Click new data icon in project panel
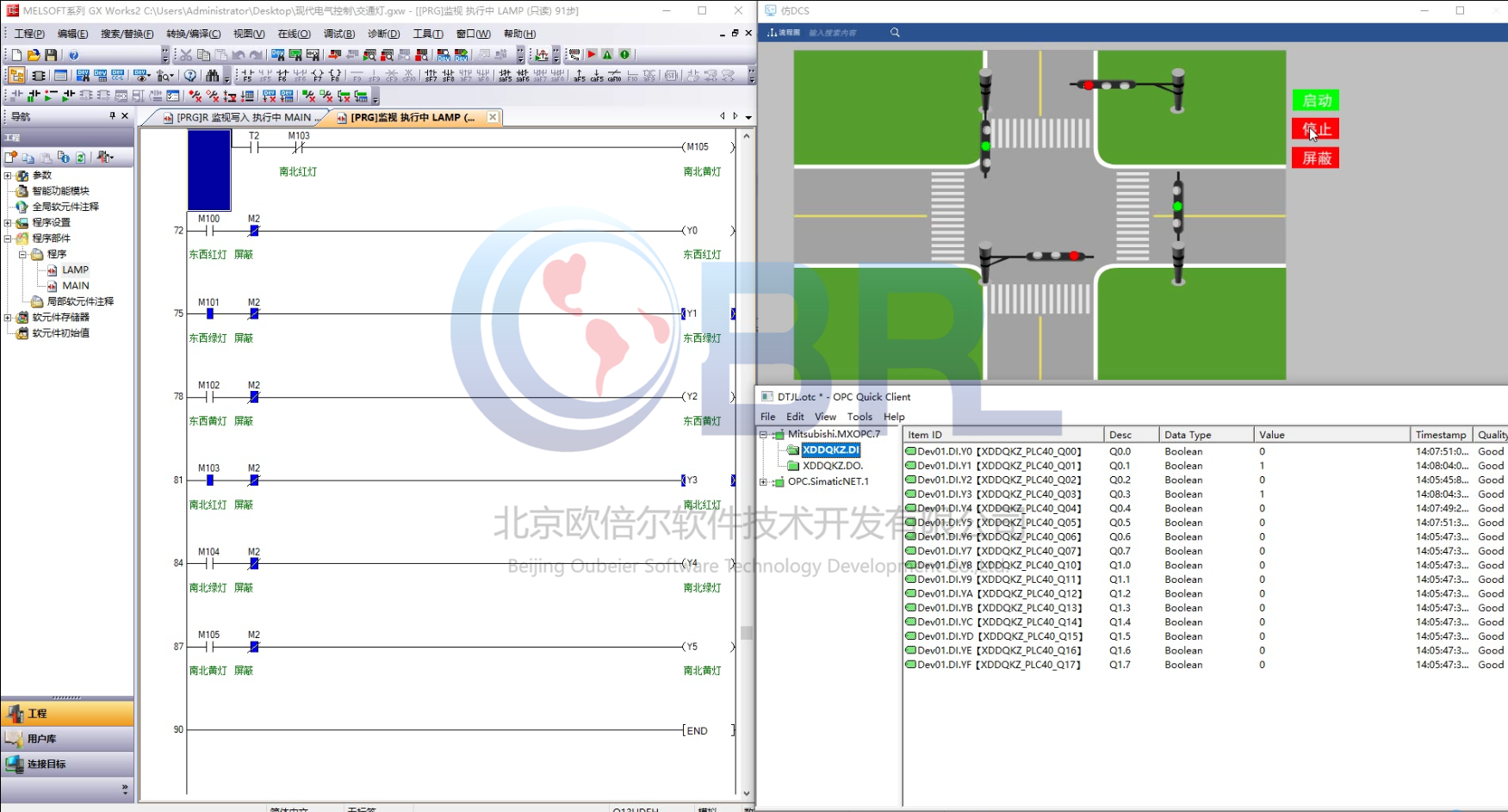The image size is (1508, 812). (x=11, y=158)
